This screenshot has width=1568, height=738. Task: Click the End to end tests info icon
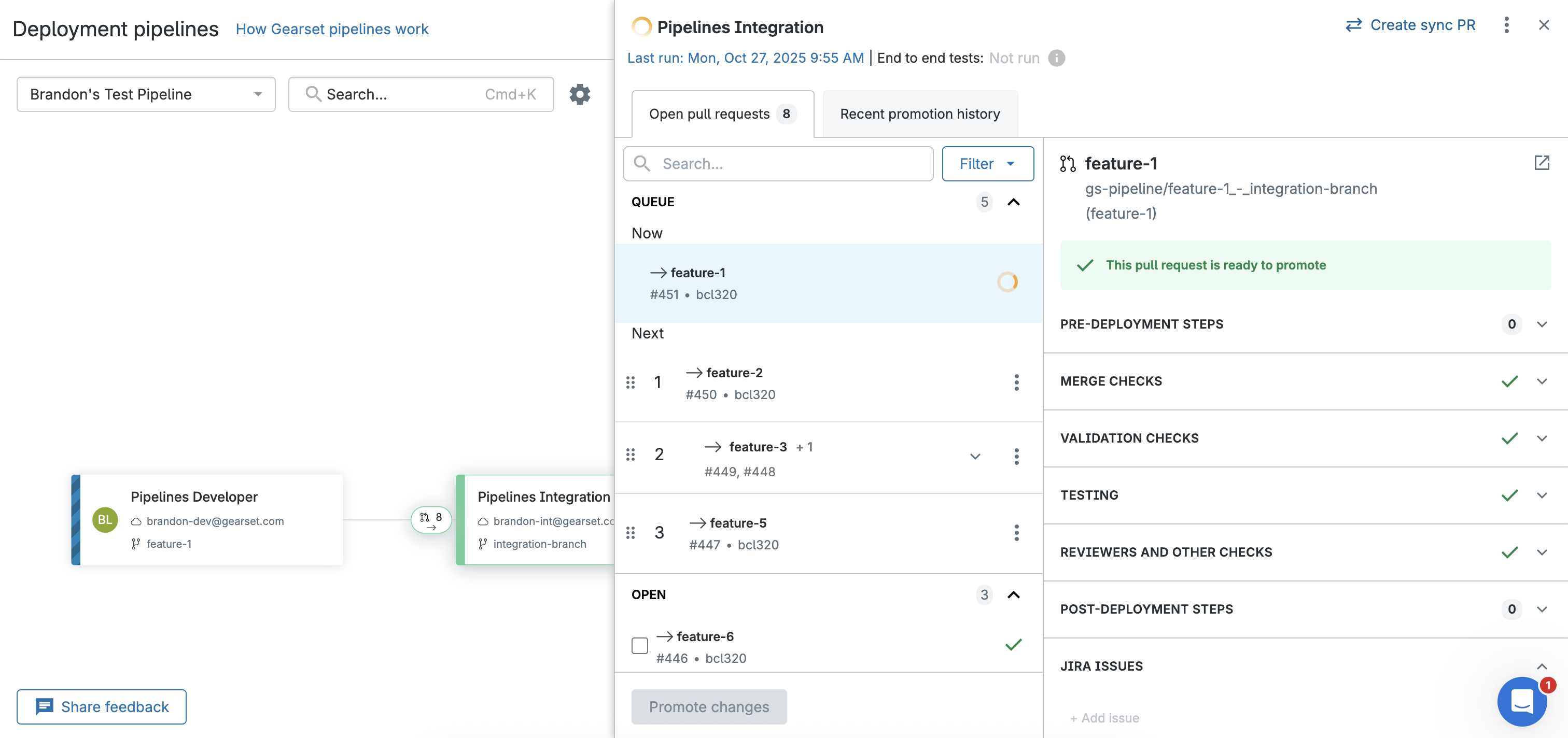1057,59
